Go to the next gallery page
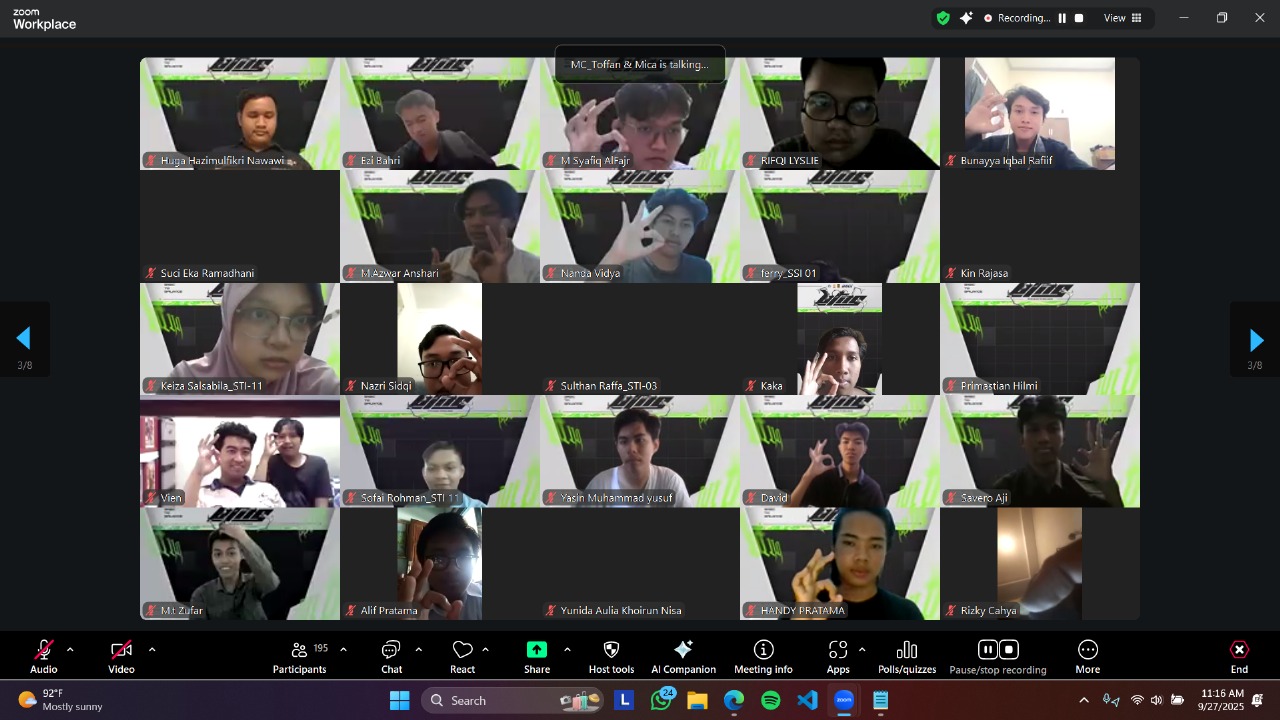 (1256, 339)
